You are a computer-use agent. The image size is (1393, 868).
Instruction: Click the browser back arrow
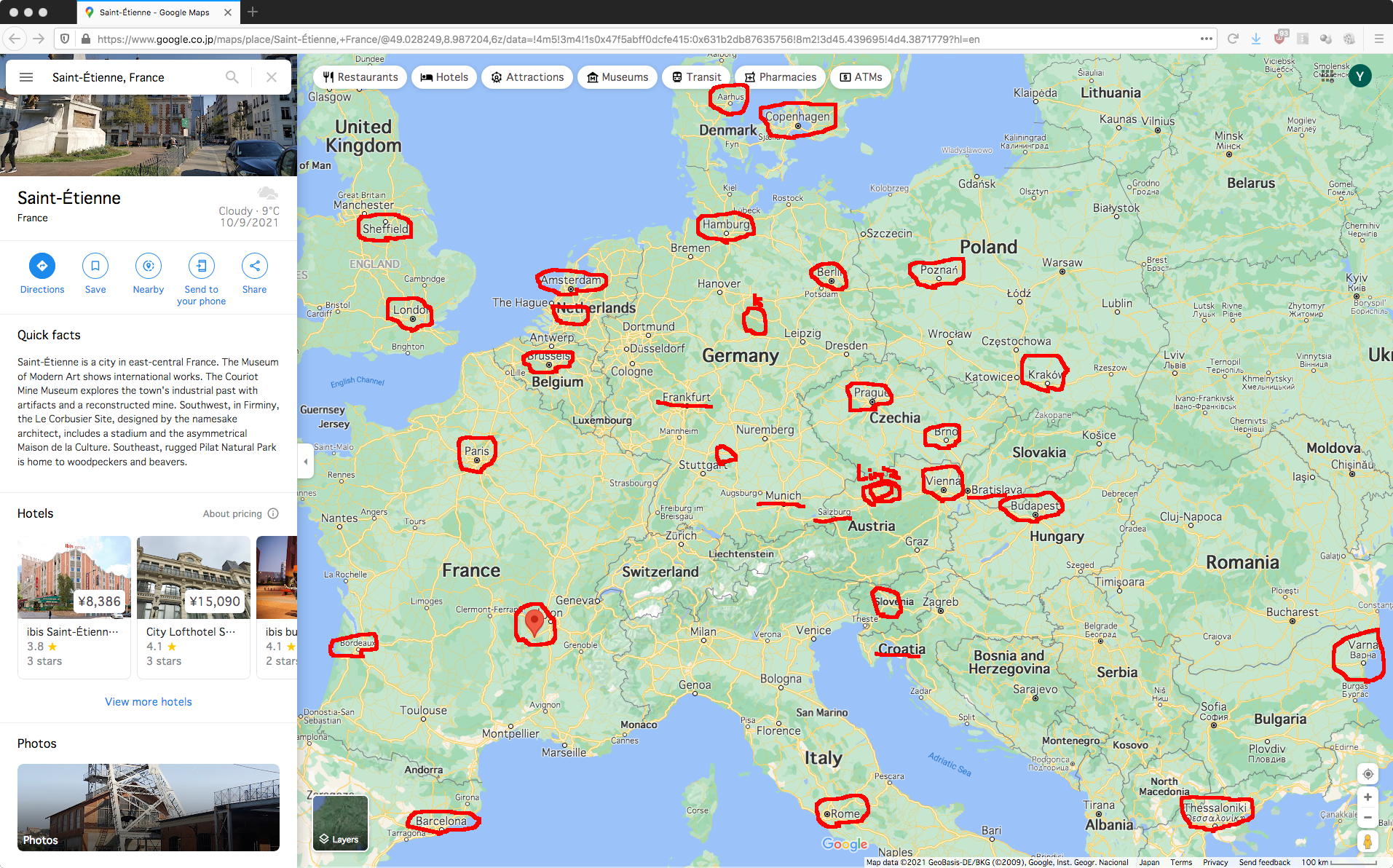[15, 39]
